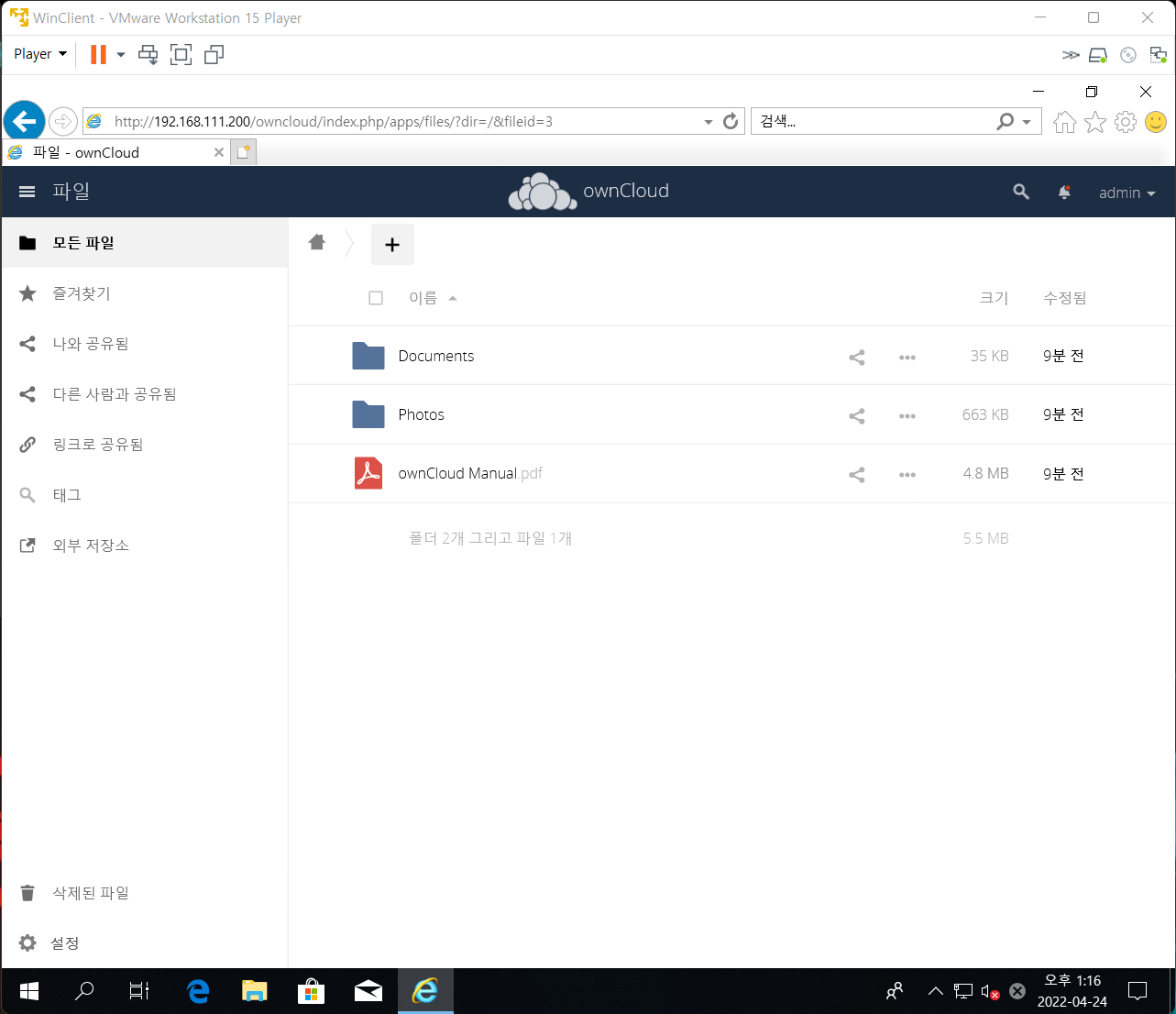Click the browser forward arrow button
The image size is (1176, 1014).
[x=62, y=121]
